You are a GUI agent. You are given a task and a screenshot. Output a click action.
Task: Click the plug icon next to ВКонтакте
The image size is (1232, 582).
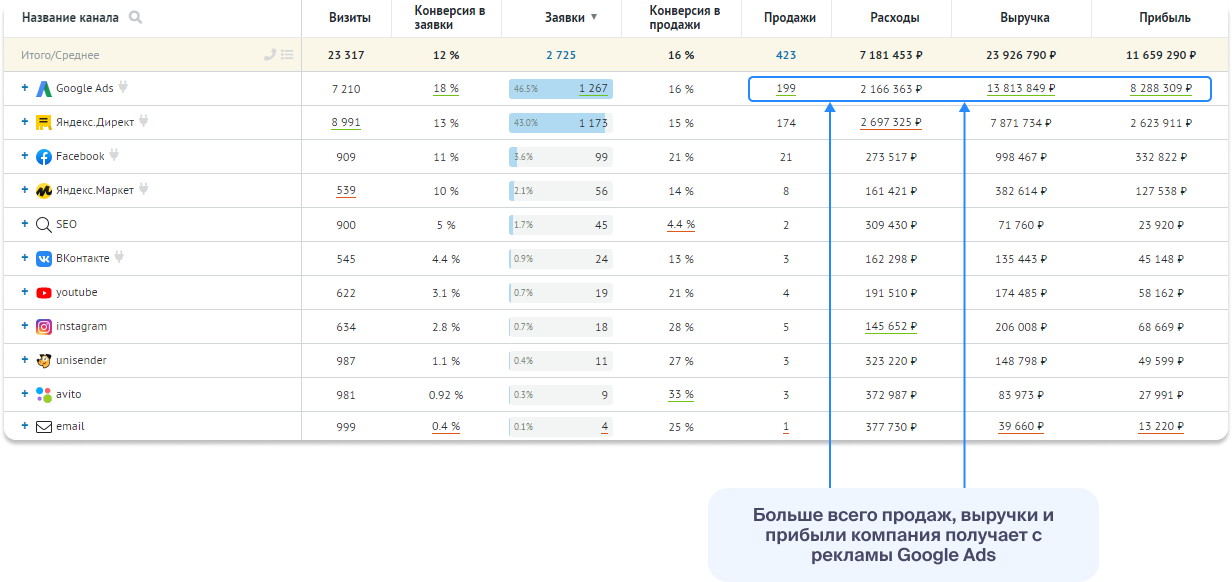point(120,258)
